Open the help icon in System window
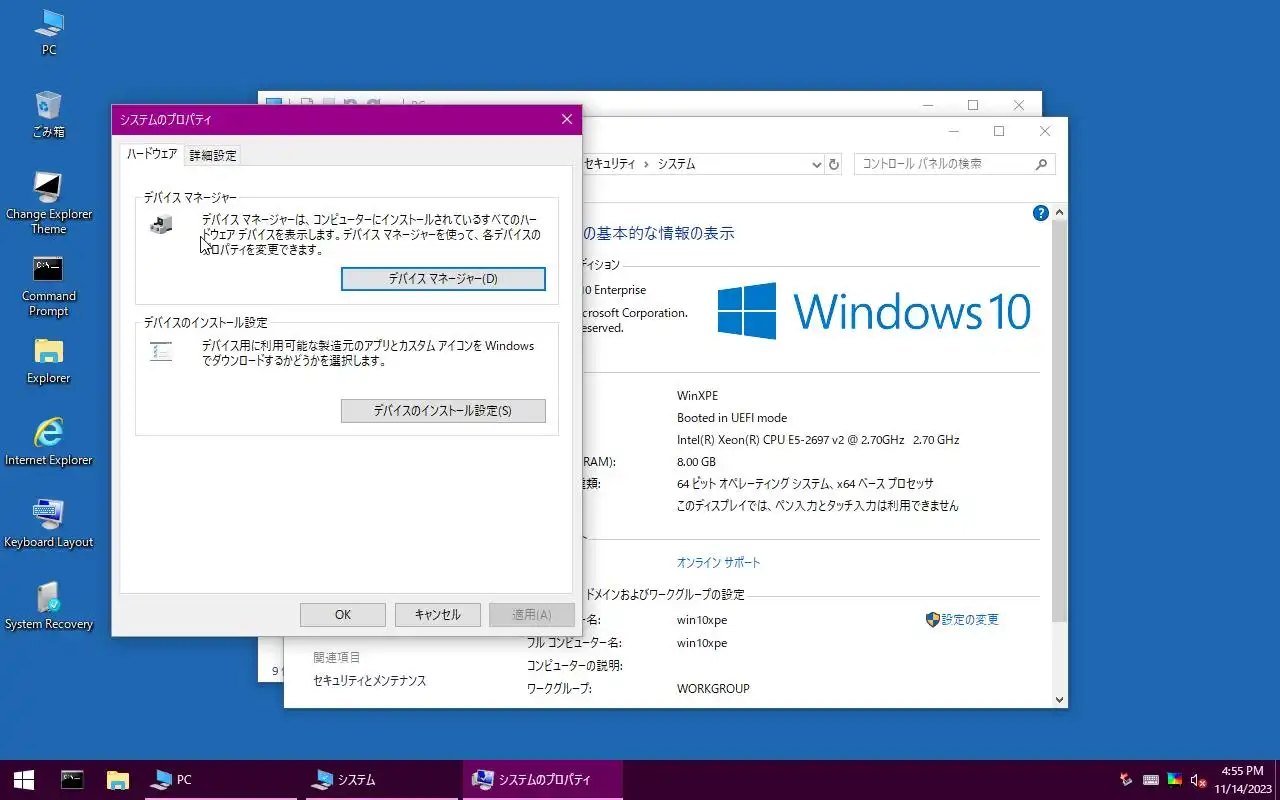 pyautogui.click(x=1040, y=213)
